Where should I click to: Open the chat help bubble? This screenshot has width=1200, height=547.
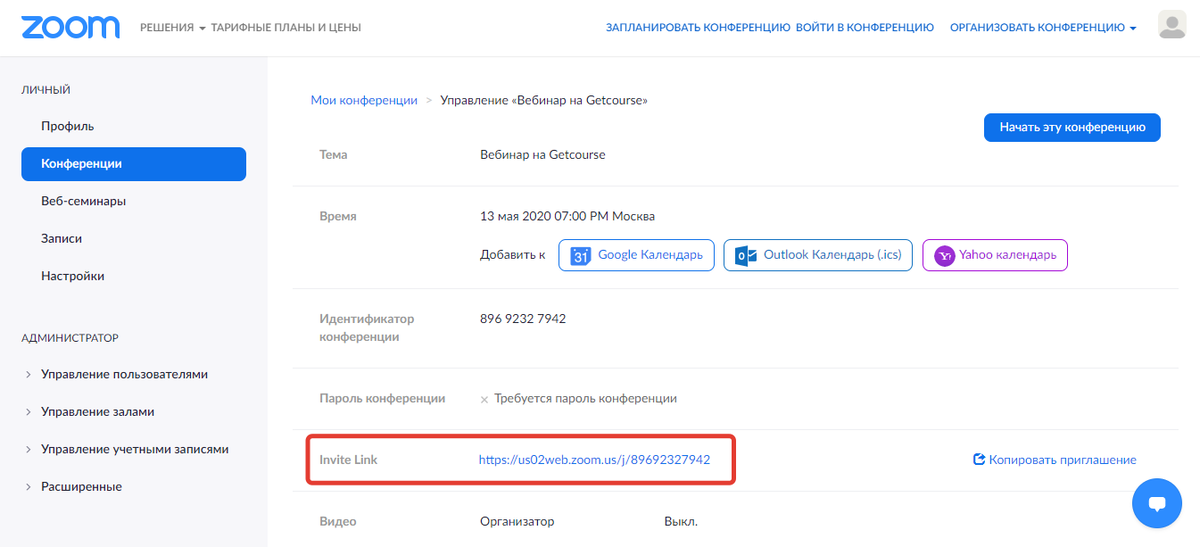click(x=1157, y=503)
